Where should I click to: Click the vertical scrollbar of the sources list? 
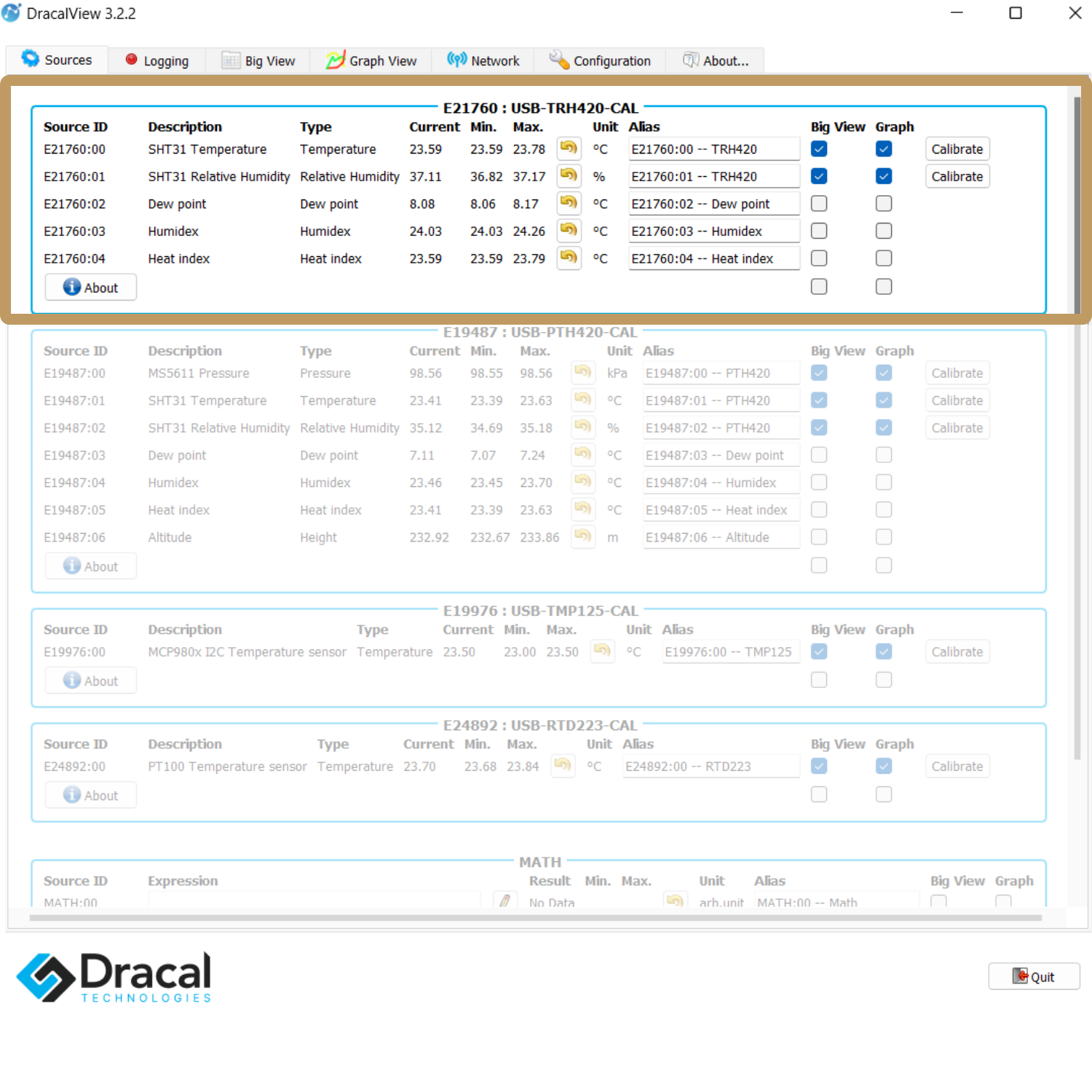pos(1077,430)
